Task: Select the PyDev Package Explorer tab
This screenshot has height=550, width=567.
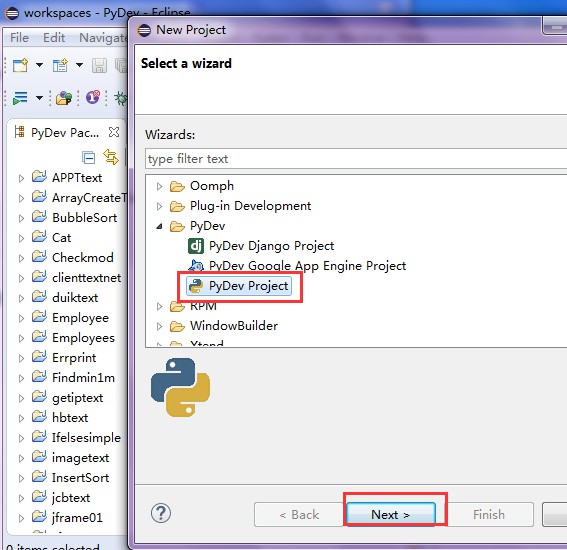Action: coord(65,133)
